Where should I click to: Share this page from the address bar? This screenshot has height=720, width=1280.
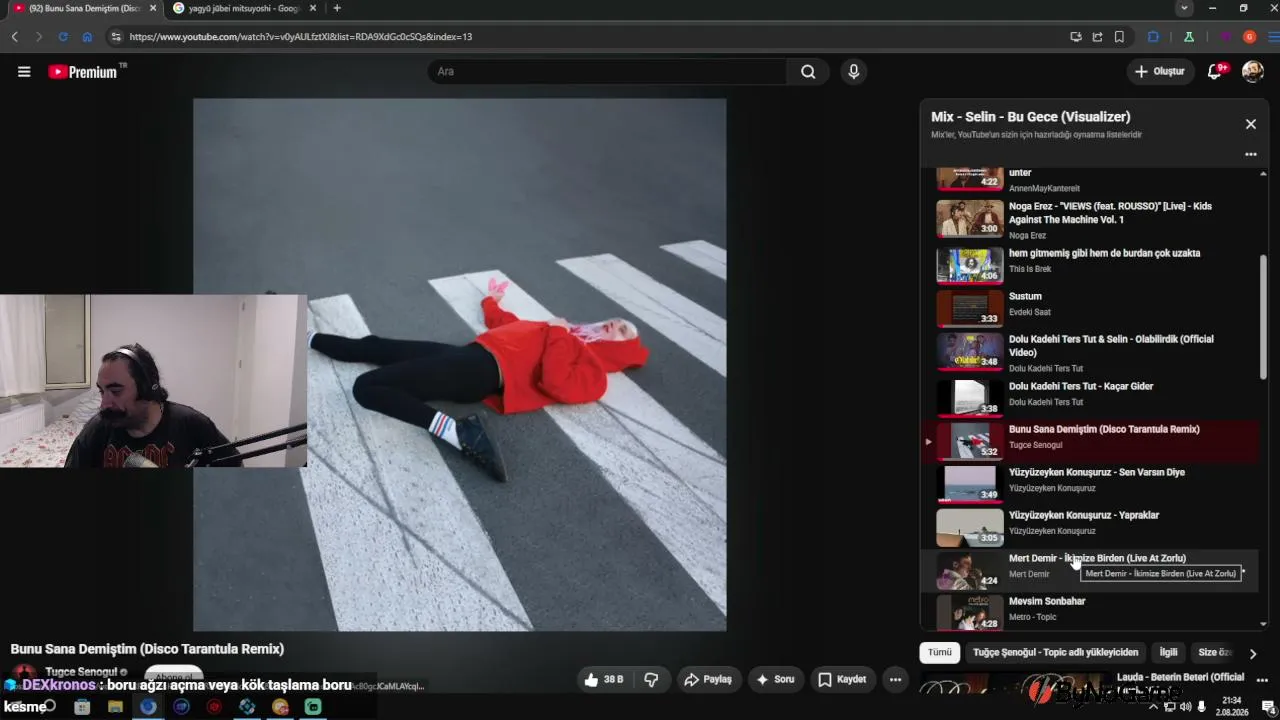(1097, 37)
